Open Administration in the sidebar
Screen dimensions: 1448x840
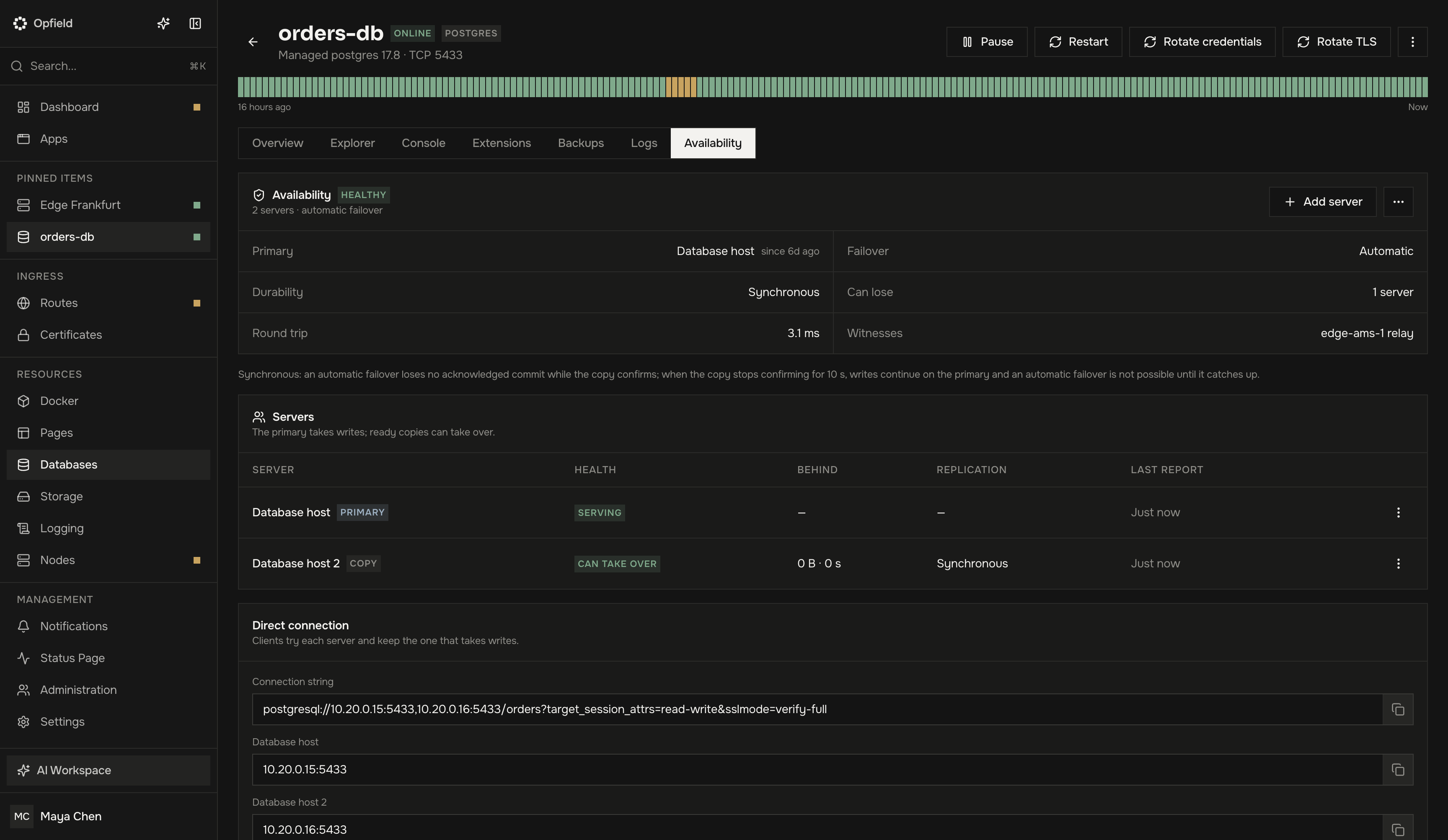109,690
